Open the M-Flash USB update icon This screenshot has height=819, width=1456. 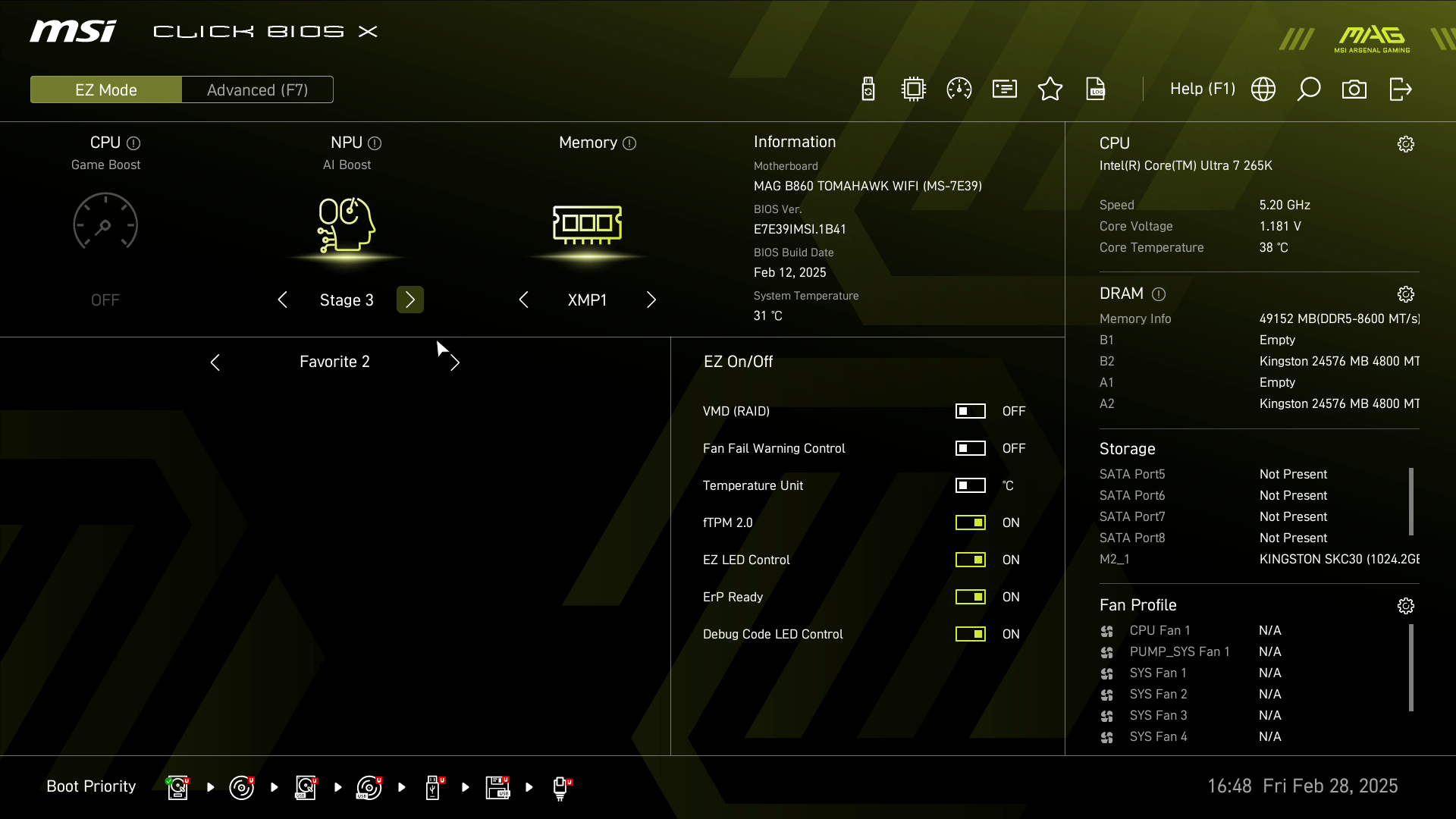coord(868,89)
